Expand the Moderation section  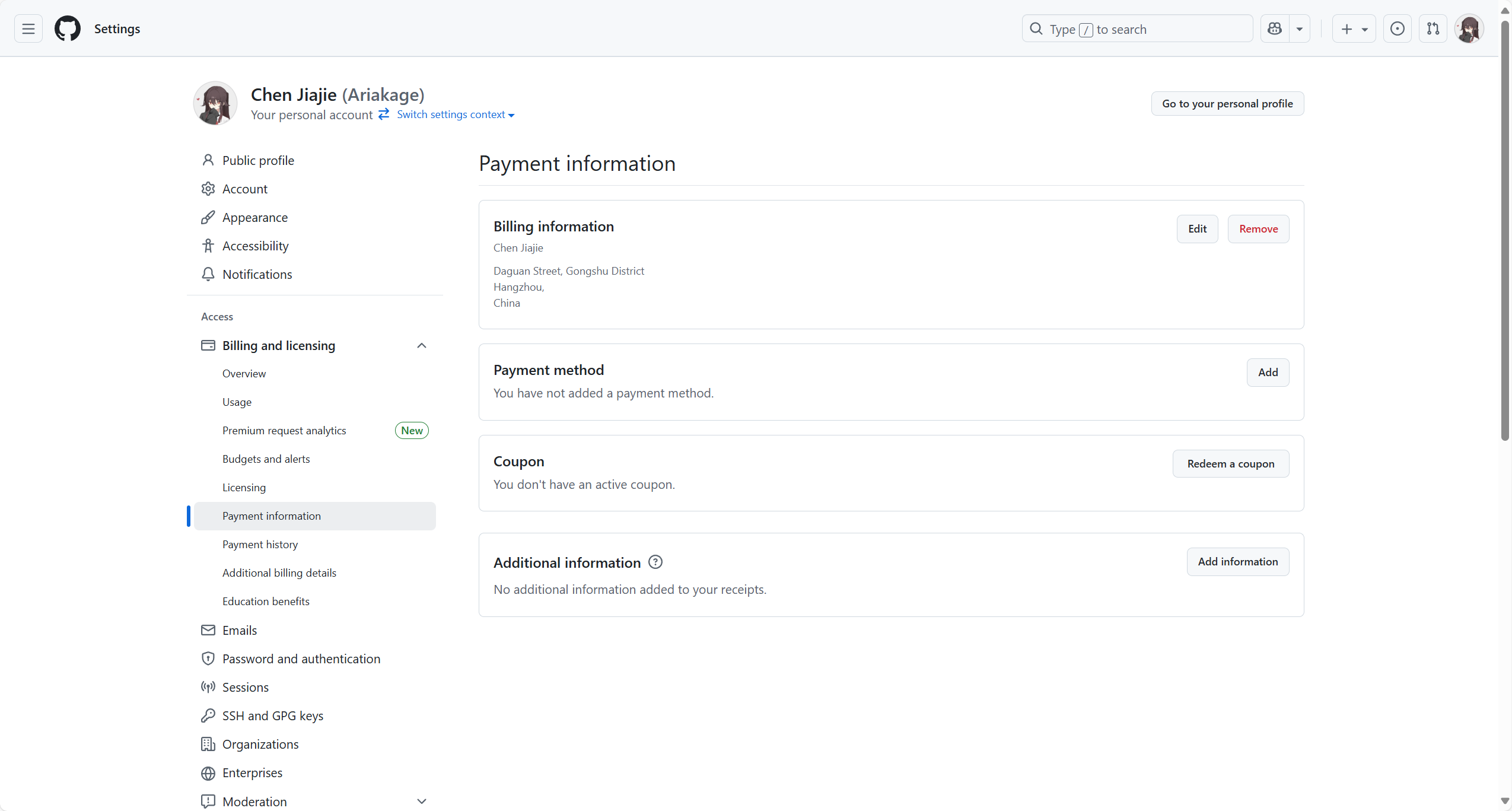coord(421,801)
